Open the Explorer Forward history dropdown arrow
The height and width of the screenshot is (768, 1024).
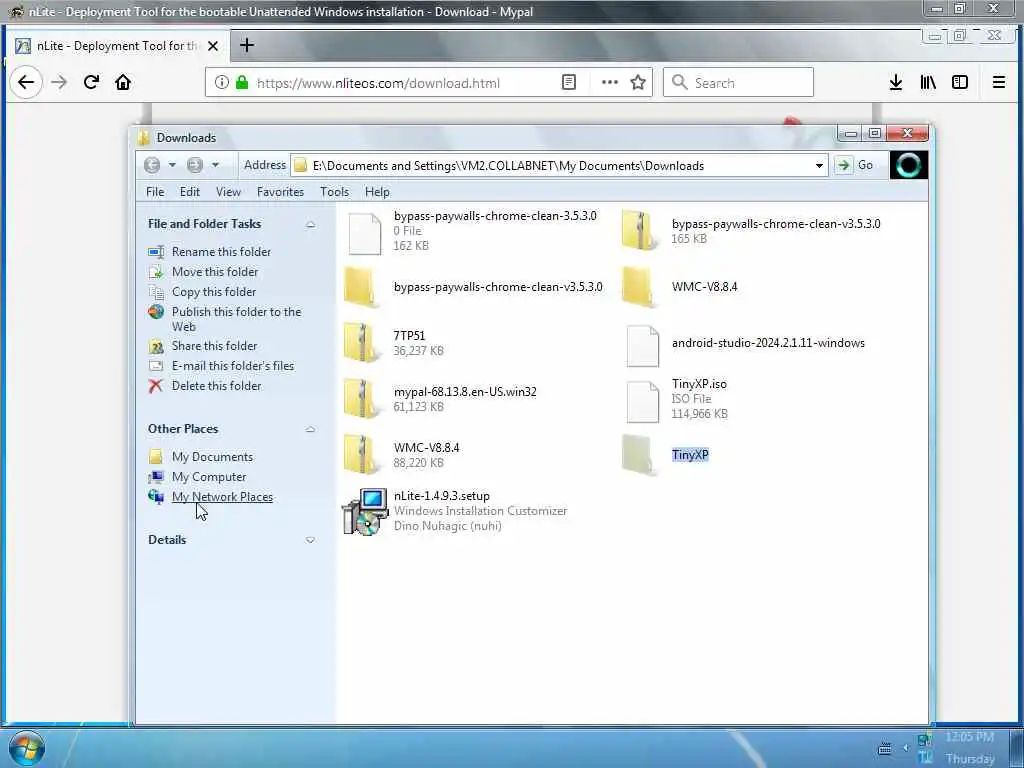tap(215, 165)
